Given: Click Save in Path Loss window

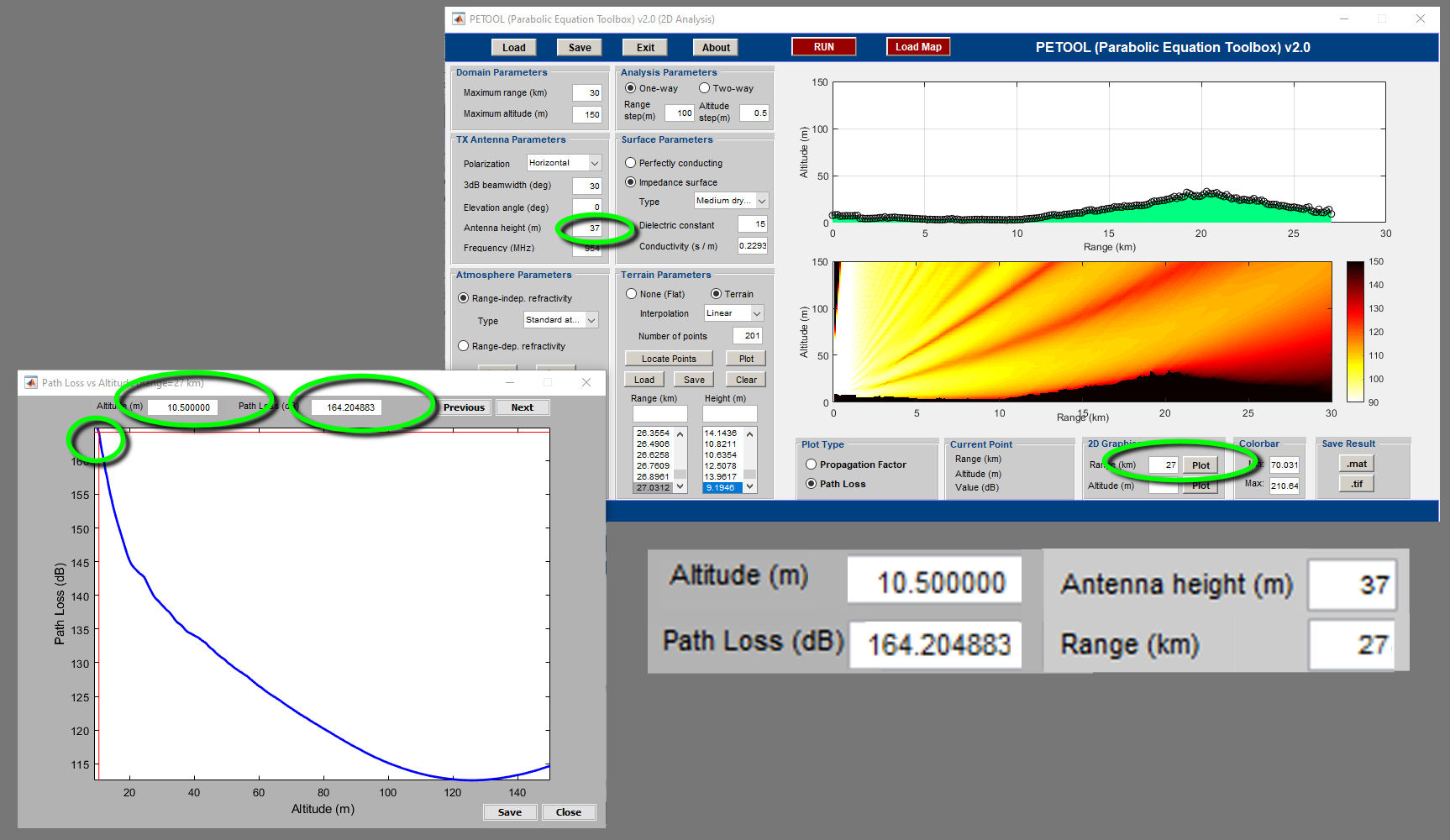Looking at the screenshot, I should [510, 812].
